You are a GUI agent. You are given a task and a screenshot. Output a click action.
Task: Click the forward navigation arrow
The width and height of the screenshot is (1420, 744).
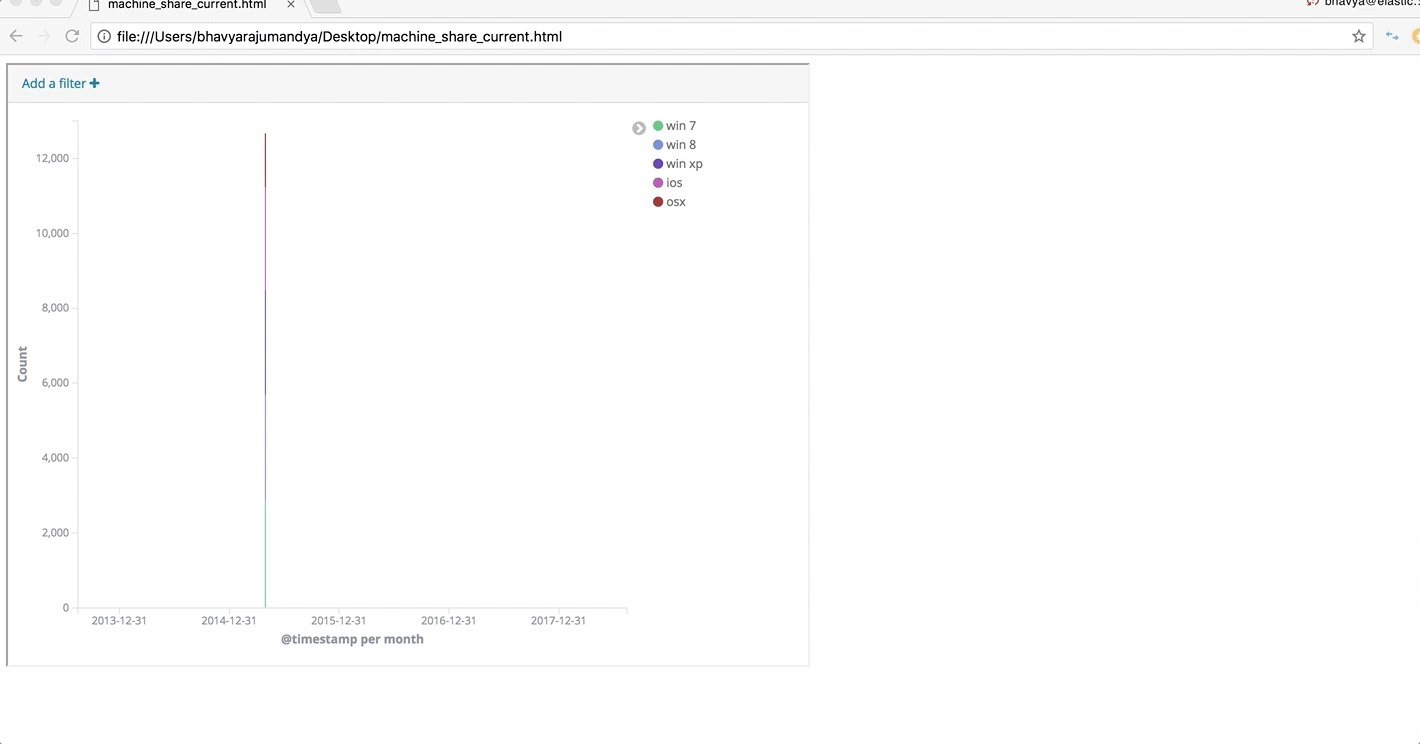click(x=43, y=36)
